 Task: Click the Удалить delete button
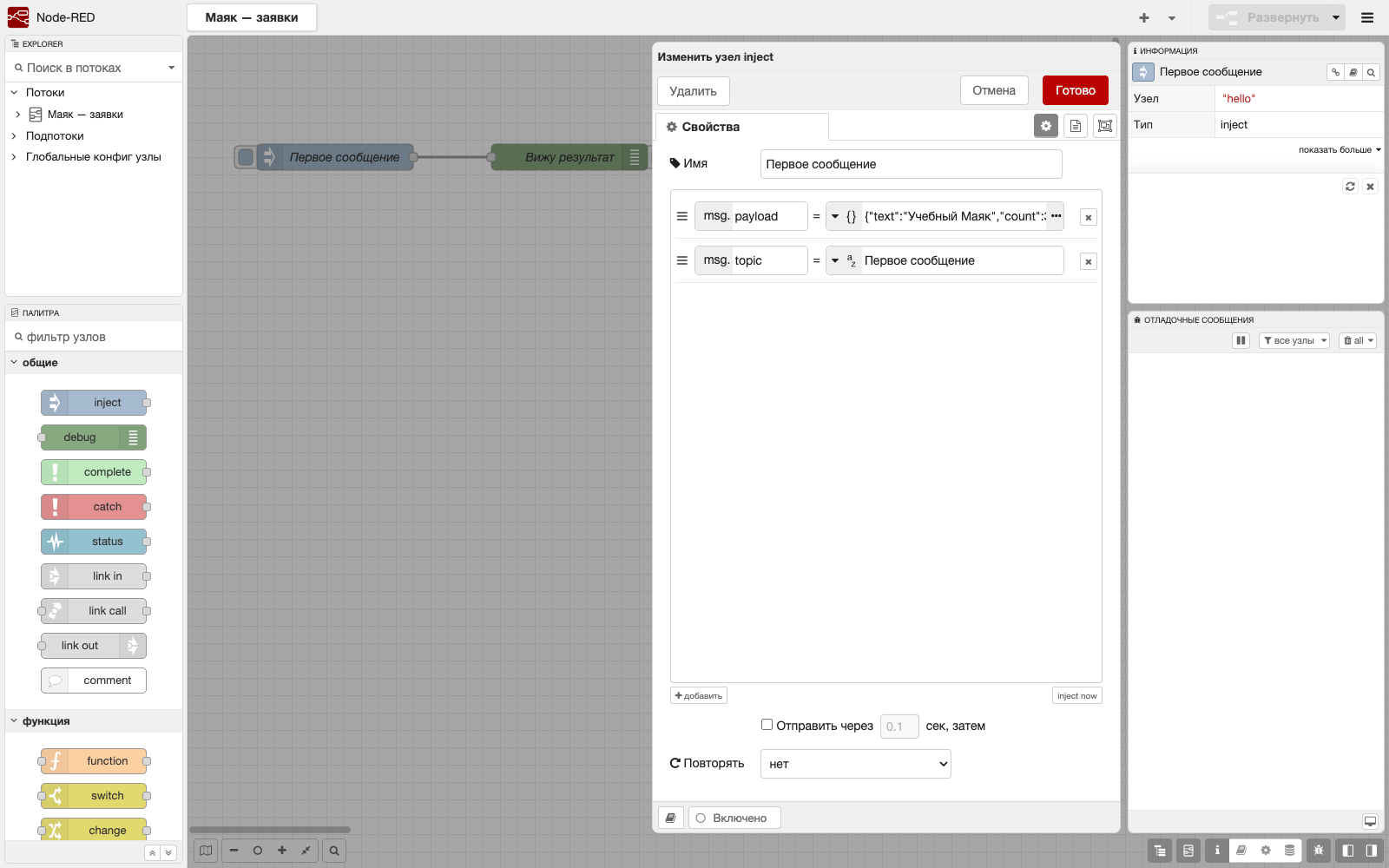pyautogui.click(x=694, y=91)
